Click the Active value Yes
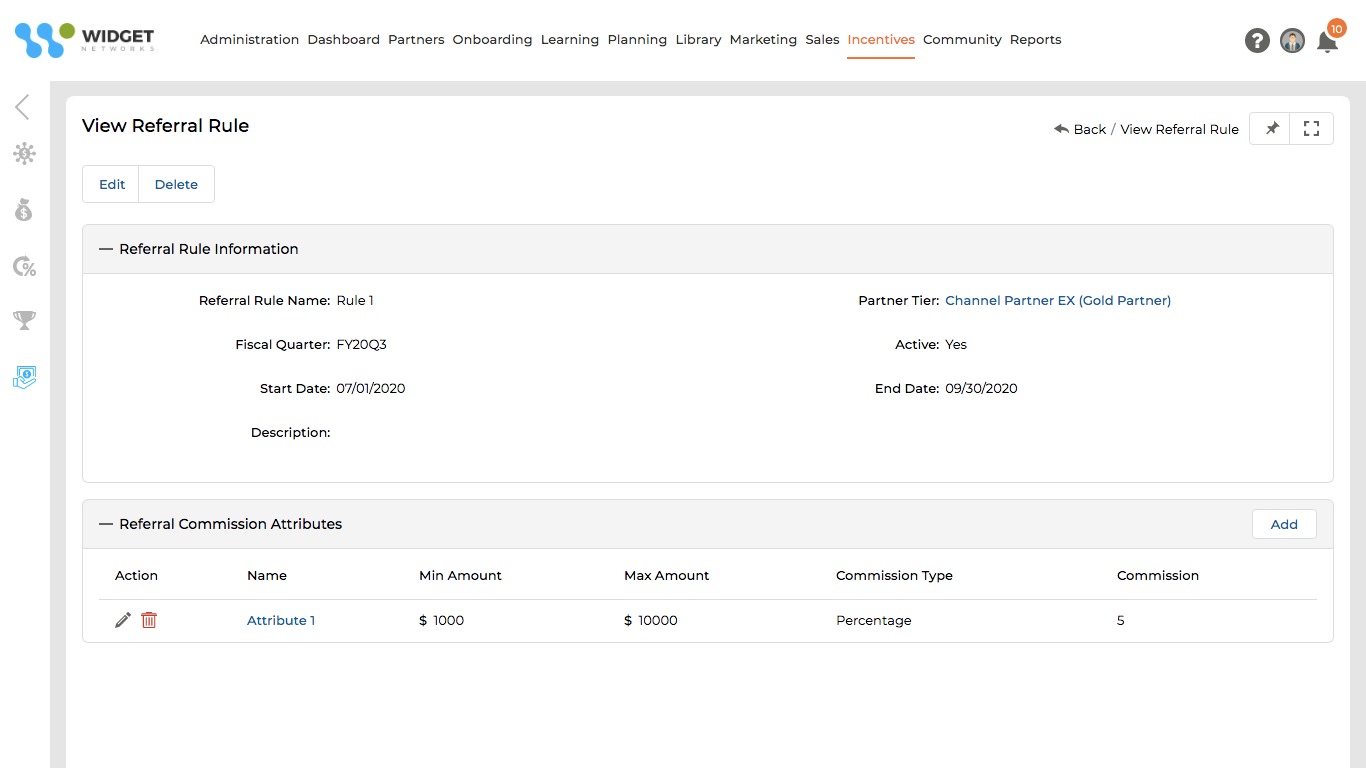This screenshot has height=768, width=1366. pyautogui.click(x=956, y=344)
